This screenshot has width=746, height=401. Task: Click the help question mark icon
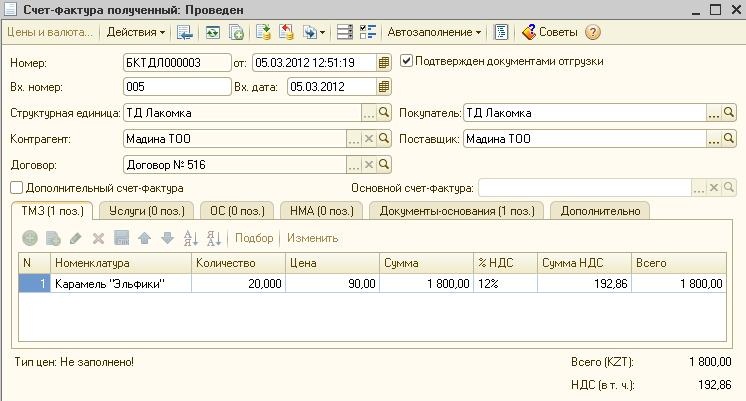592,32
